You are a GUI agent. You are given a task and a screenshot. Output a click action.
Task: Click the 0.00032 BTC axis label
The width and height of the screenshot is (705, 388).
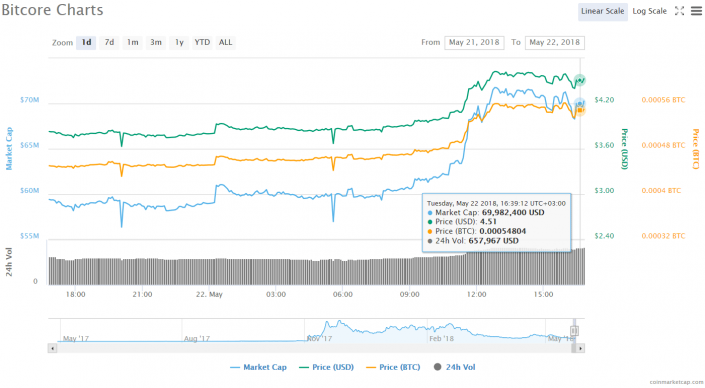663,236
